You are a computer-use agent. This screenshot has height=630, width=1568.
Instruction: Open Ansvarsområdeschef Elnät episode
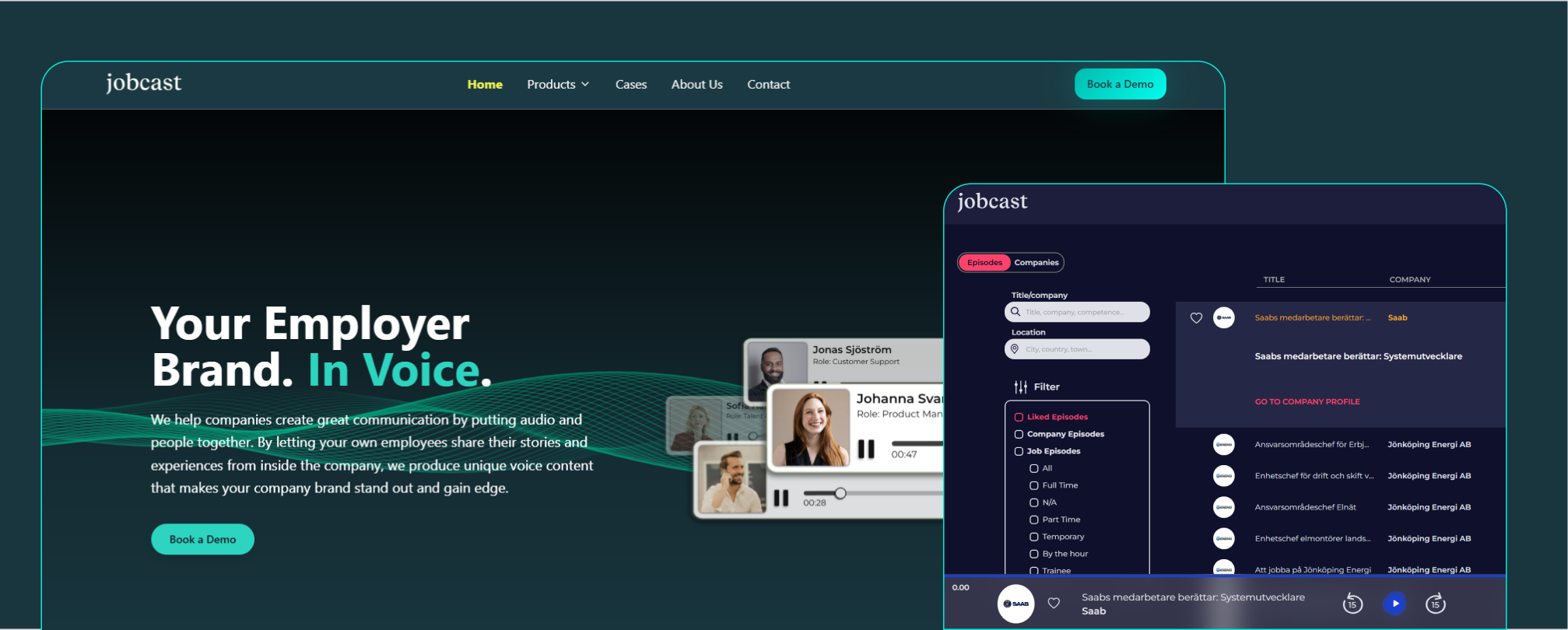[x=1305, y=507]
